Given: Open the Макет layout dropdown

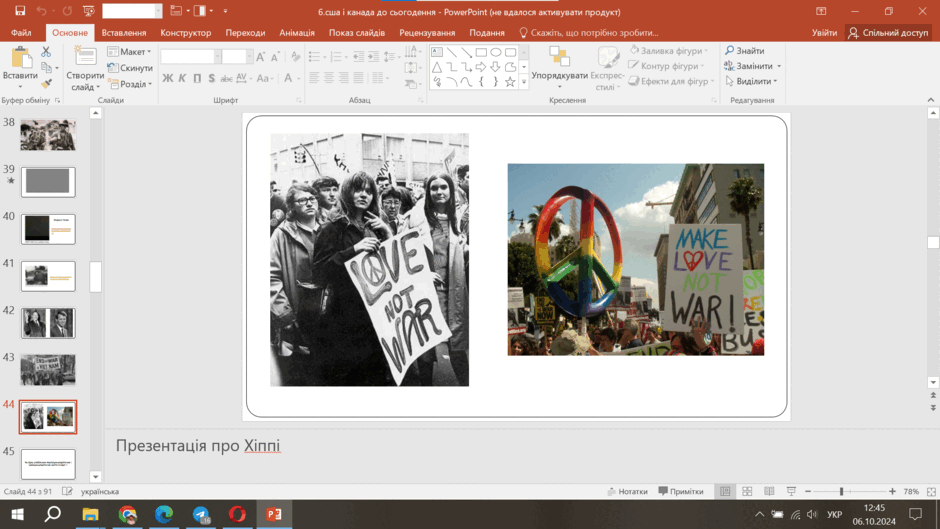Looking at the screenshot, I should point(129,52).
